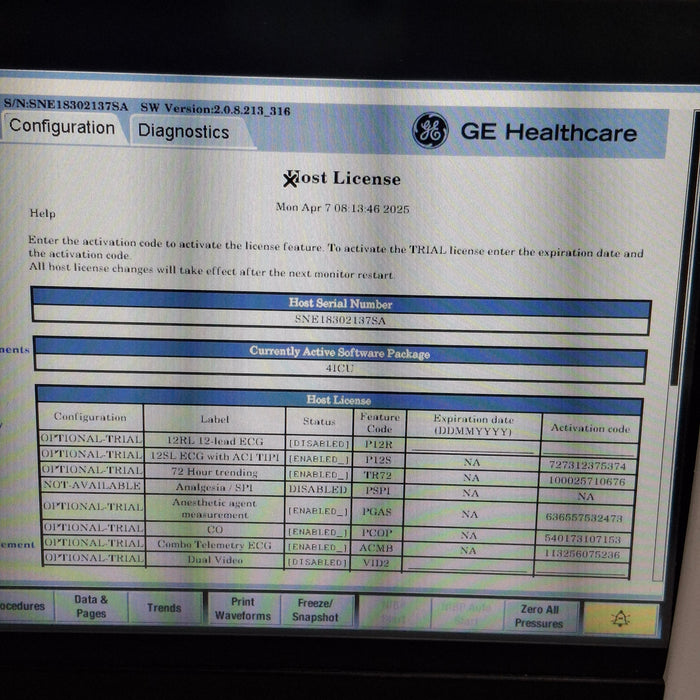Switch to the Configuration tab
Screen dimensions: 700x700
click(62, 127)
